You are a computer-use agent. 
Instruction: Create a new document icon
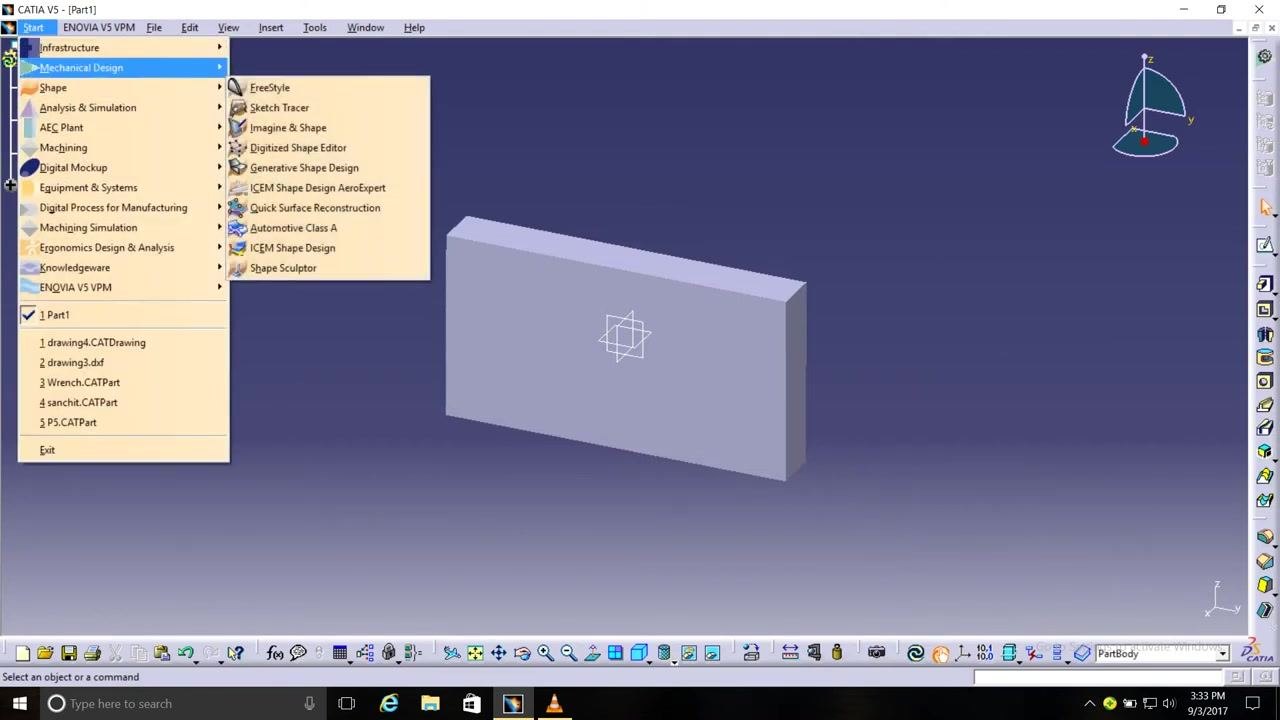click(22, 653)
